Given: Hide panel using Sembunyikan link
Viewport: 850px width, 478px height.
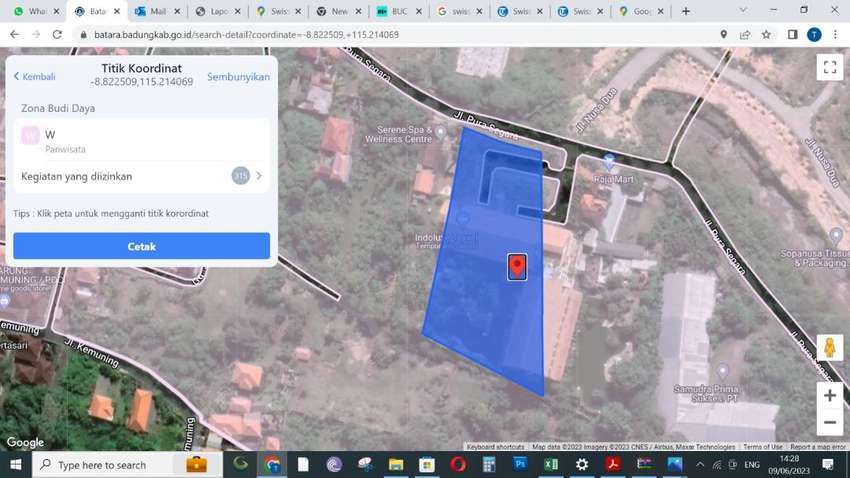Looking at the screenshot, I should (x=238, y=77).
